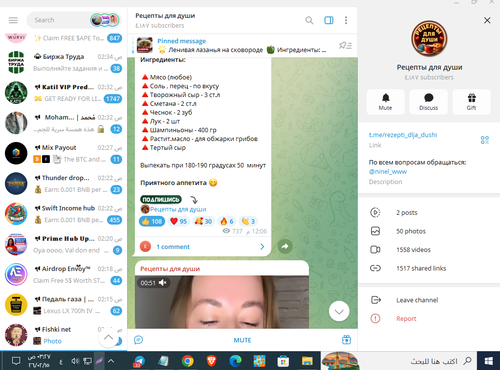The width and height of the screenshot is (500, 370).
Task: Show the channel QR code icon
Action: pos(485,140)
